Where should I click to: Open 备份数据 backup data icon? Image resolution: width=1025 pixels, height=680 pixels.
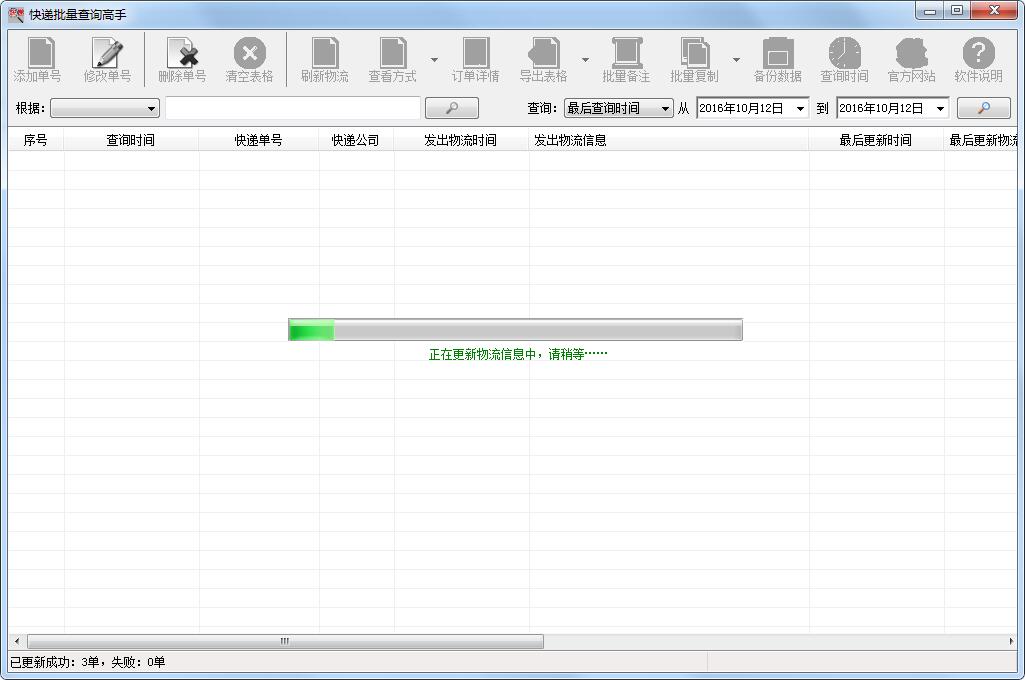[778, 52]
